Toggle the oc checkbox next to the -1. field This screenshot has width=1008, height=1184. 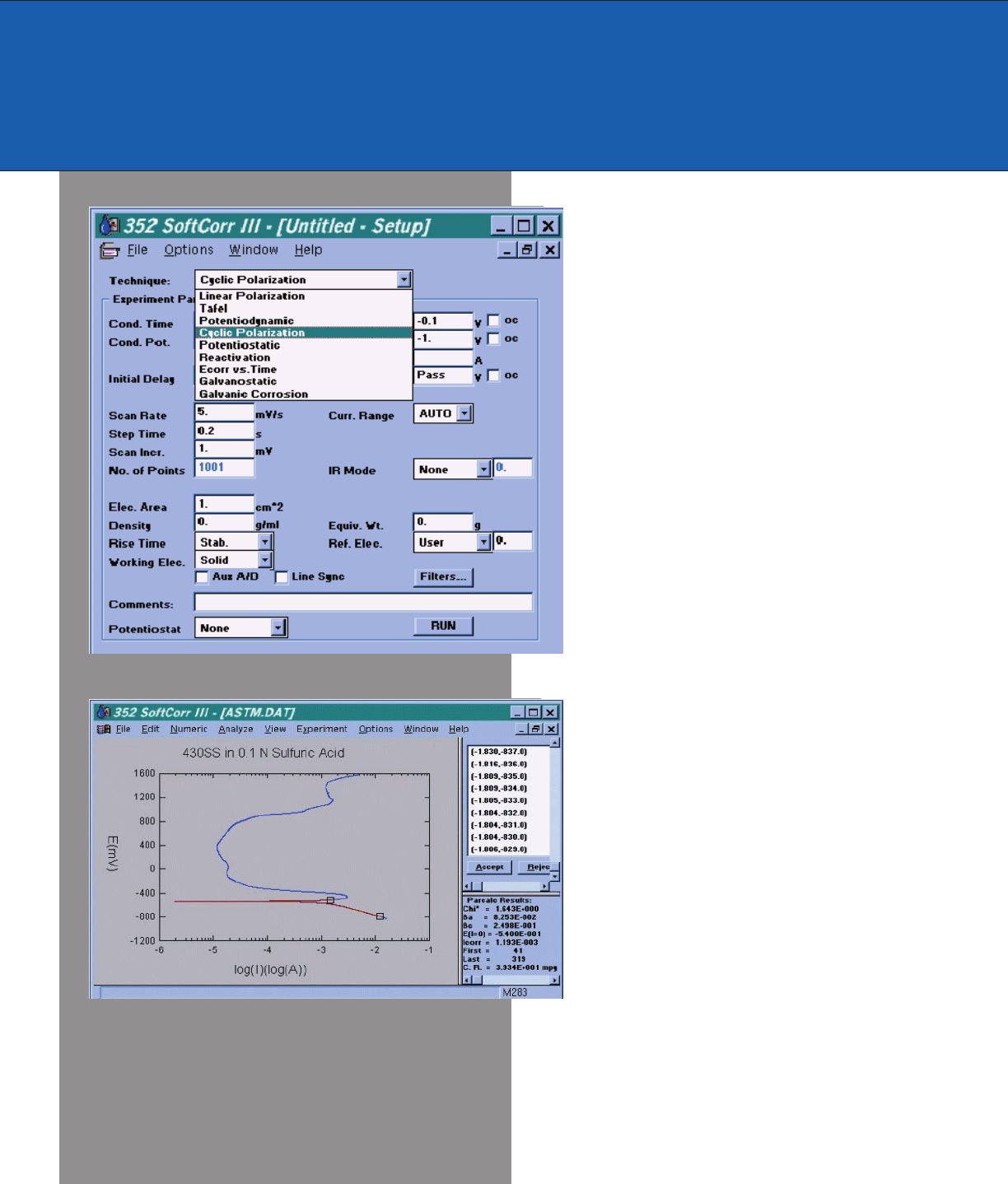pyautogui.click(x=493, y=338)
